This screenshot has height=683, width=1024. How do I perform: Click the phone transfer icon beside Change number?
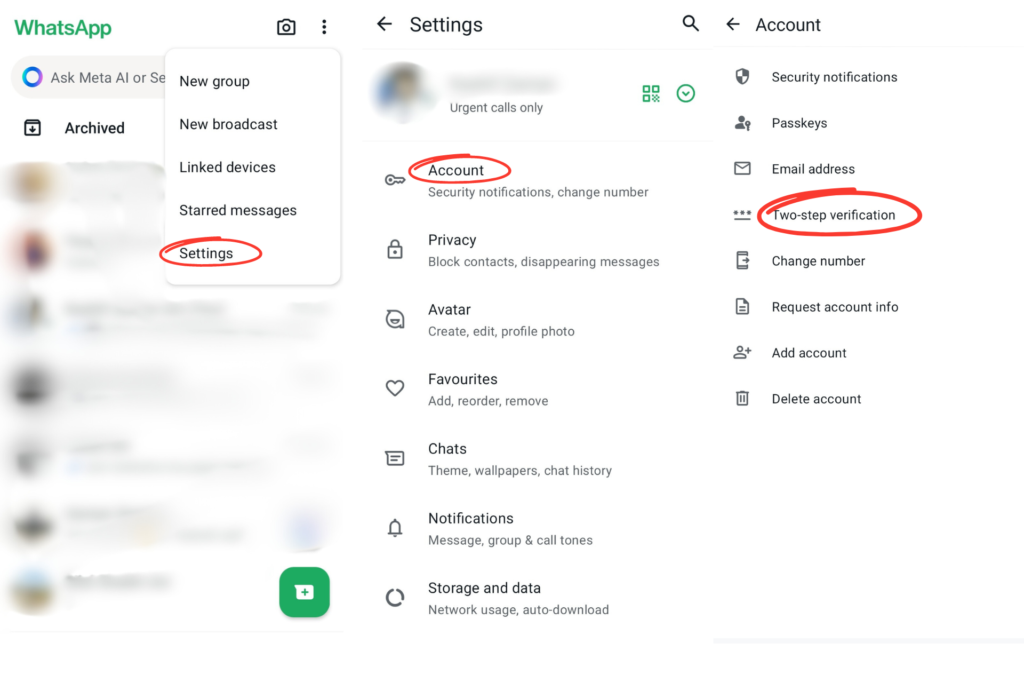(742, 261)
